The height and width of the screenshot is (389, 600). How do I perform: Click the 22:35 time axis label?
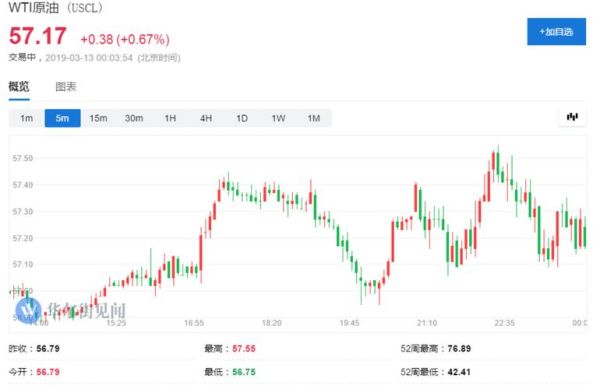504,323
